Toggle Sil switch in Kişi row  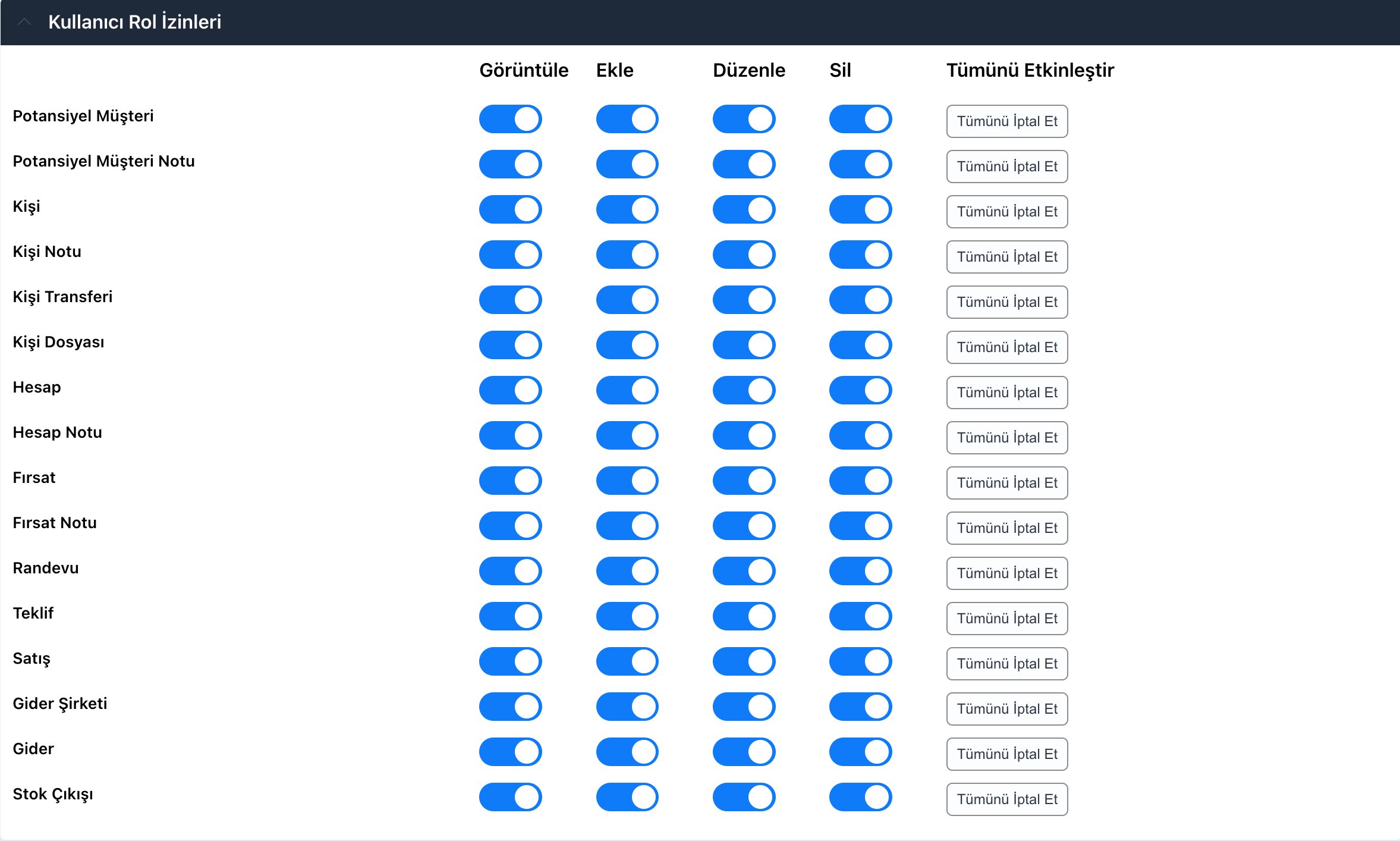pos(860,209)
